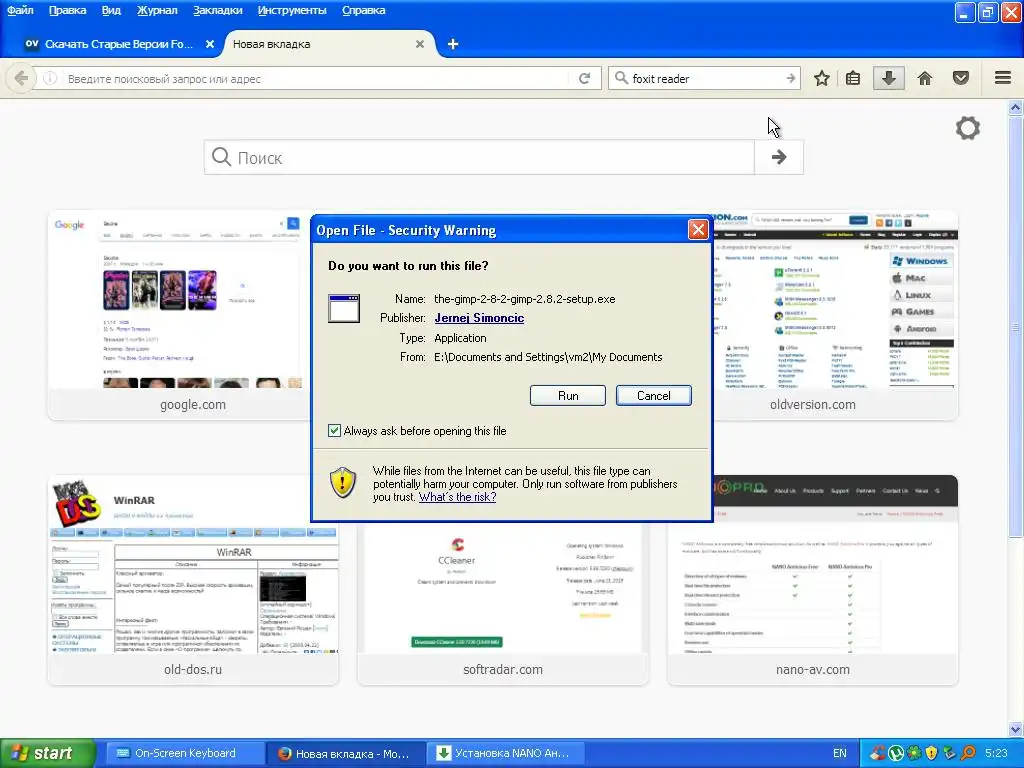Close the Скачать Старые Версии tab
The width and height of the screenshot is (1024, 768).
pyautogui.click(x=210, y=44)
